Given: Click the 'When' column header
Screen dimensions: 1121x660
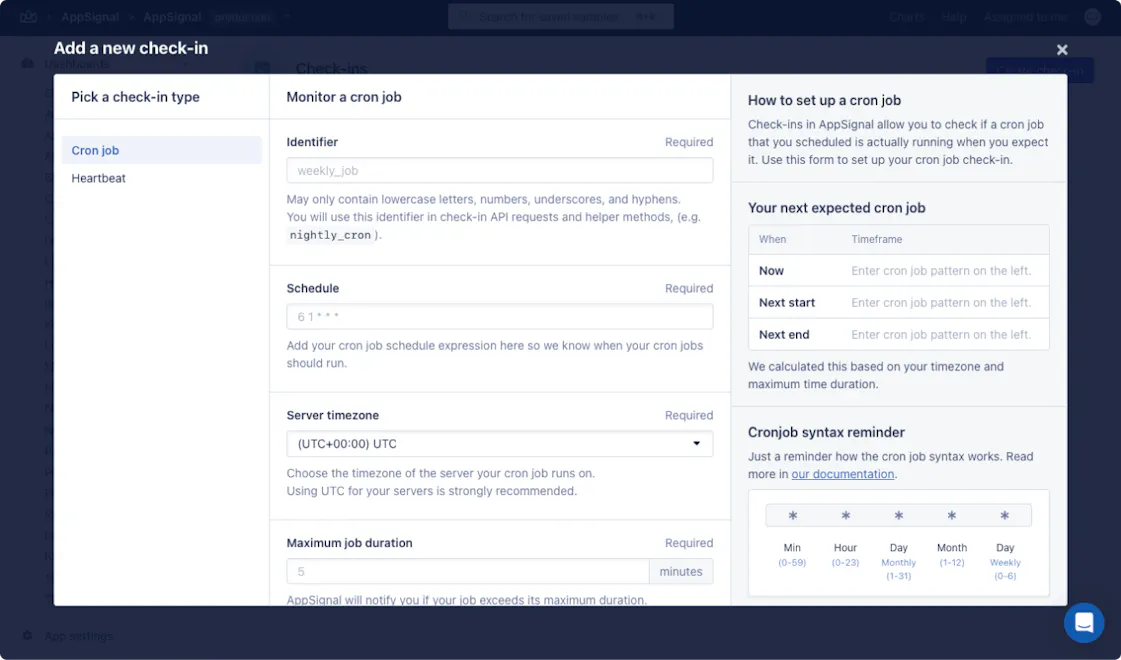Looking at the screenshot, I should pyautogui.click(x=772, y=240).
